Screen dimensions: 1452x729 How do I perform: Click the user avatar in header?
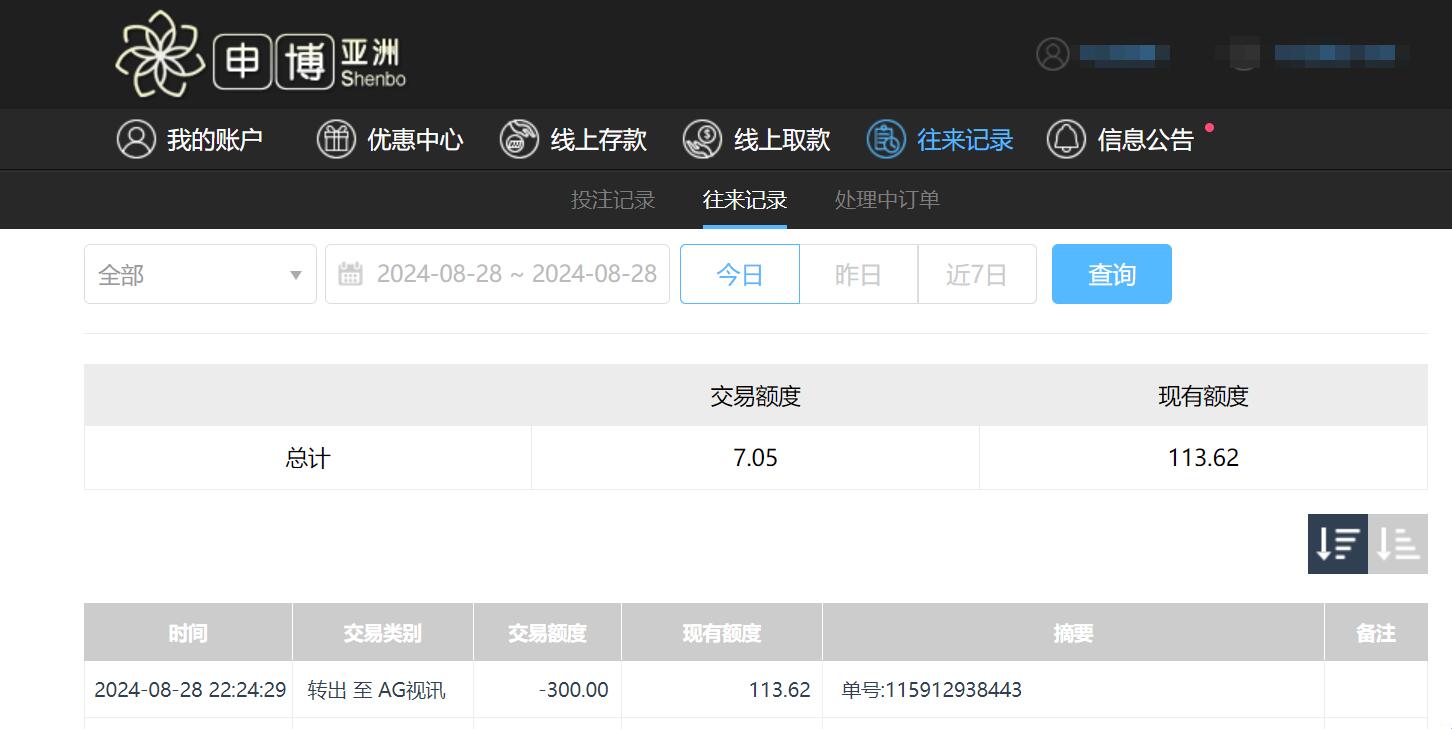[1051, 54]
